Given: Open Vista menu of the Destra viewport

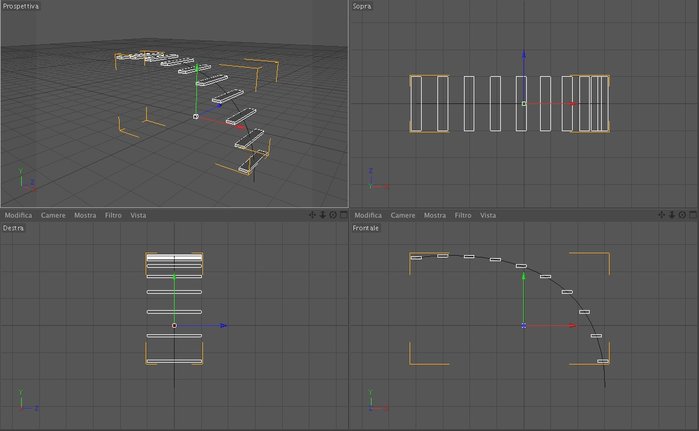Looking at the screenshot, I should click(138, 215).
